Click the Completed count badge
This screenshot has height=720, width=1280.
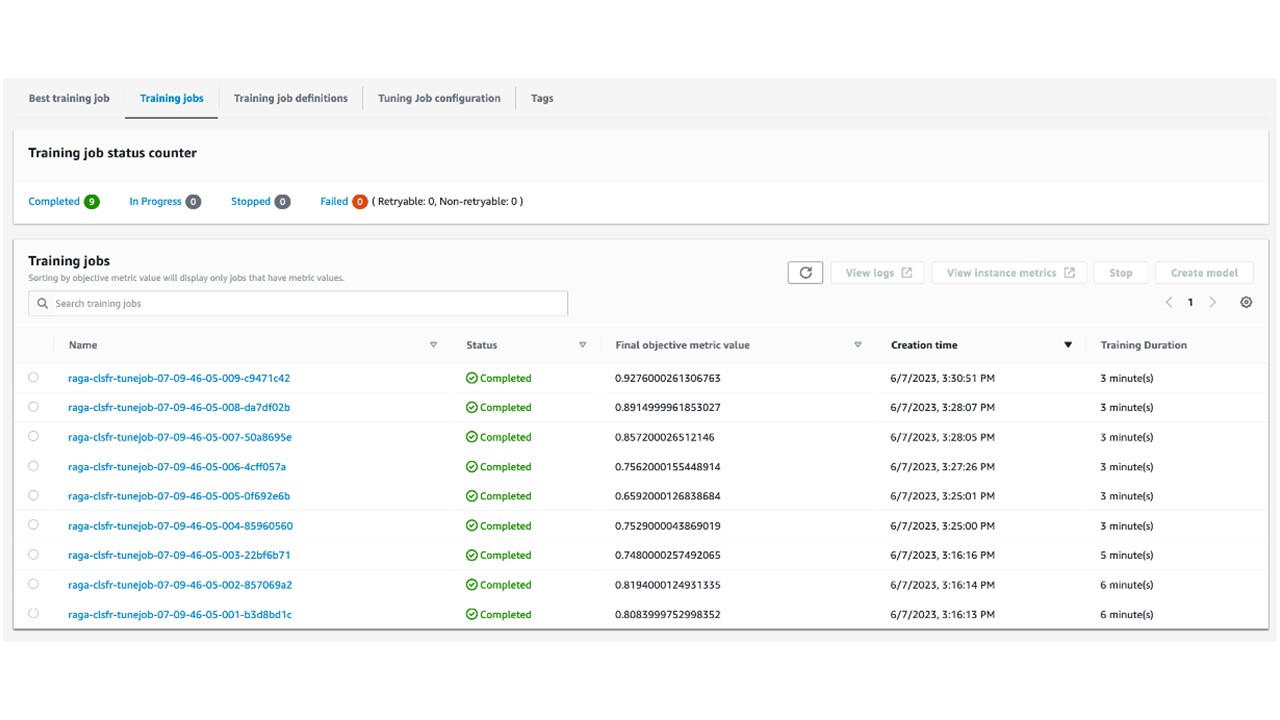coord(91,202)
